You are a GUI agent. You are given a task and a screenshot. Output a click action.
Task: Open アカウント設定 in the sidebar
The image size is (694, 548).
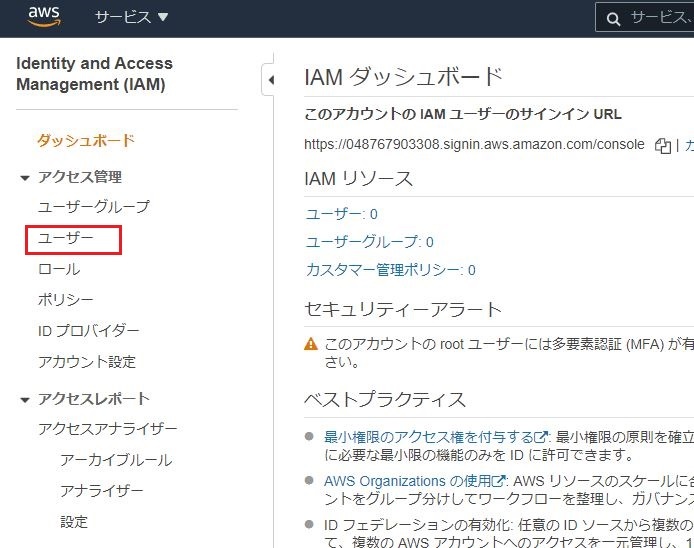[87, 362]
